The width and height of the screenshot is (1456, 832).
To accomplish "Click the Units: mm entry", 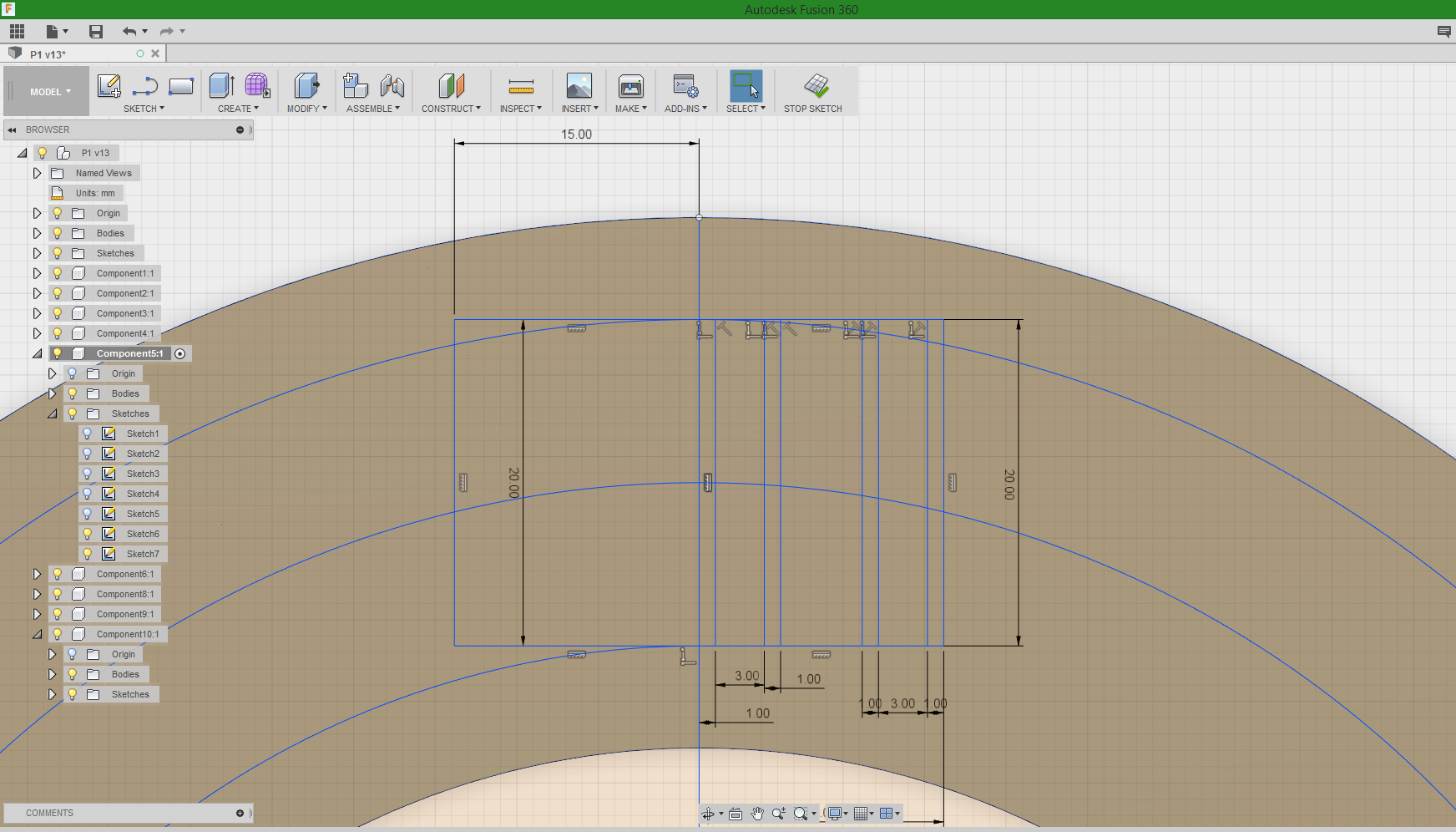I will point(95,193).
